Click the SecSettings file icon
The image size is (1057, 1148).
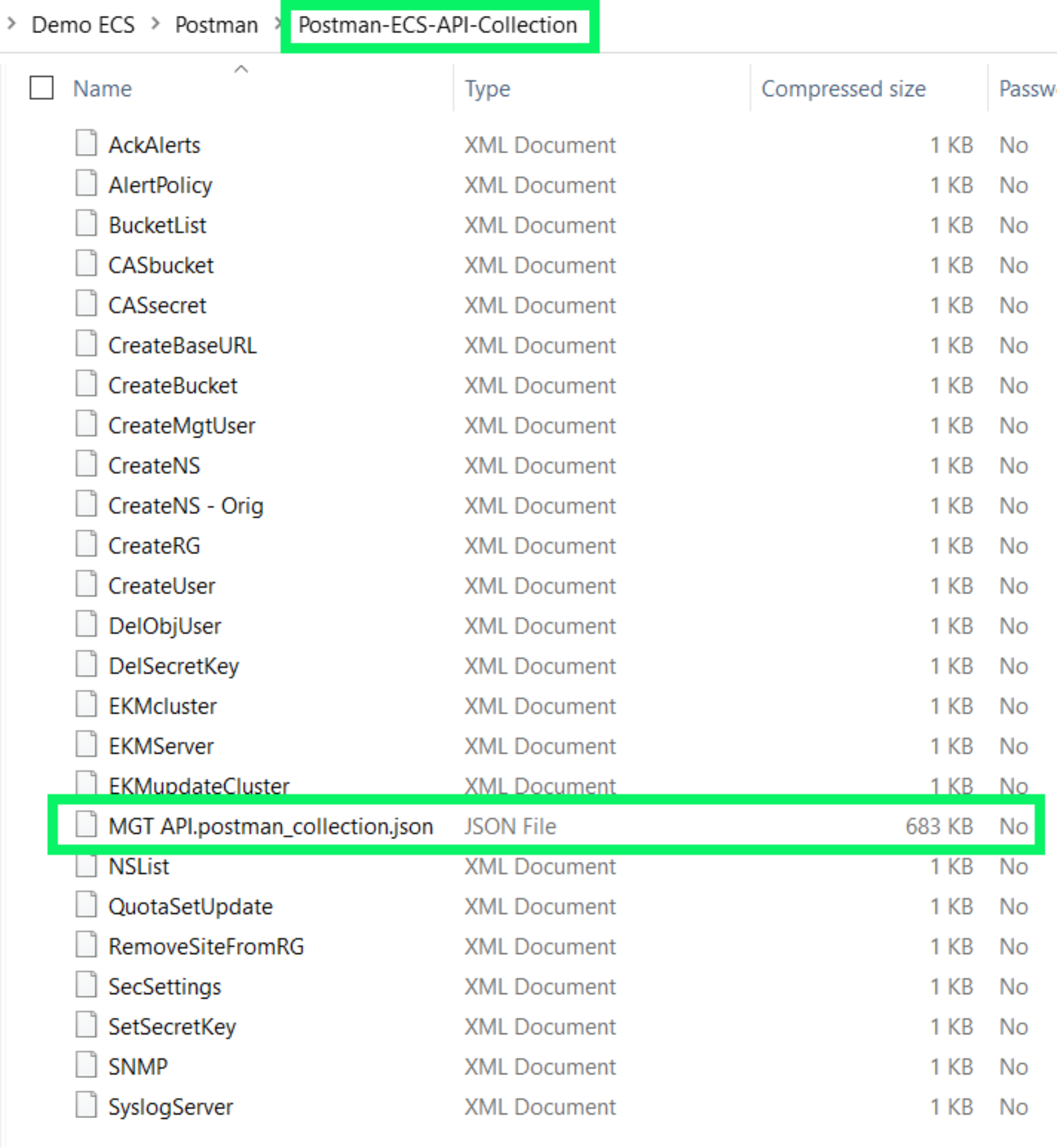86,985
